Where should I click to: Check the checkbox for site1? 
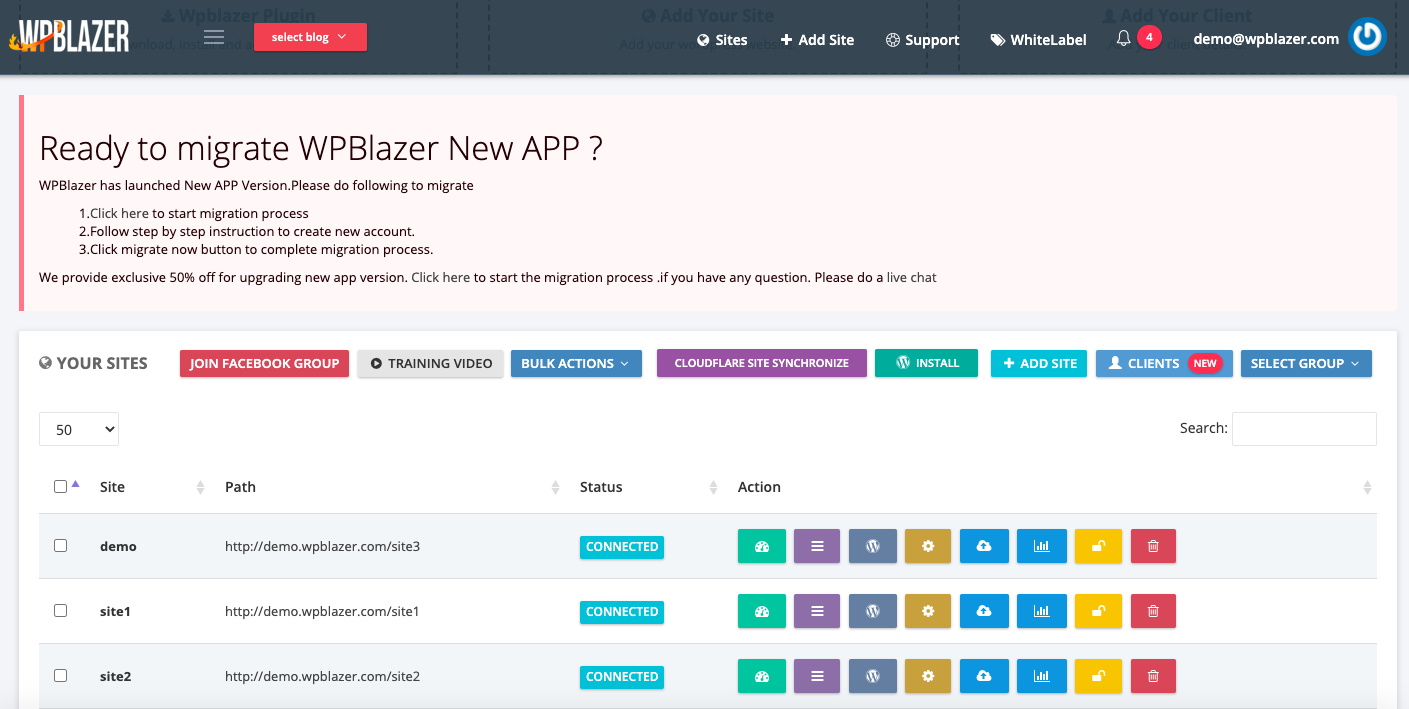(x=60, y=610)
